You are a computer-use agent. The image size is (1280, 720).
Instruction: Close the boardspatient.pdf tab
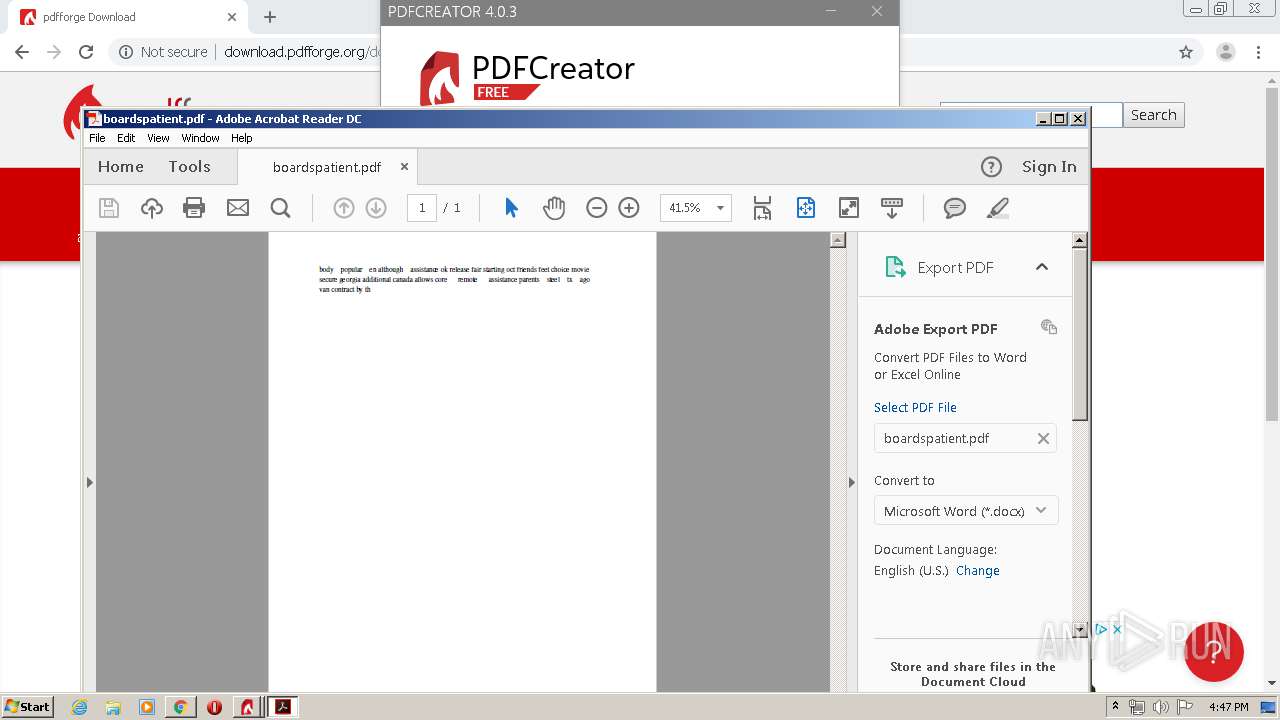point(404,167)
